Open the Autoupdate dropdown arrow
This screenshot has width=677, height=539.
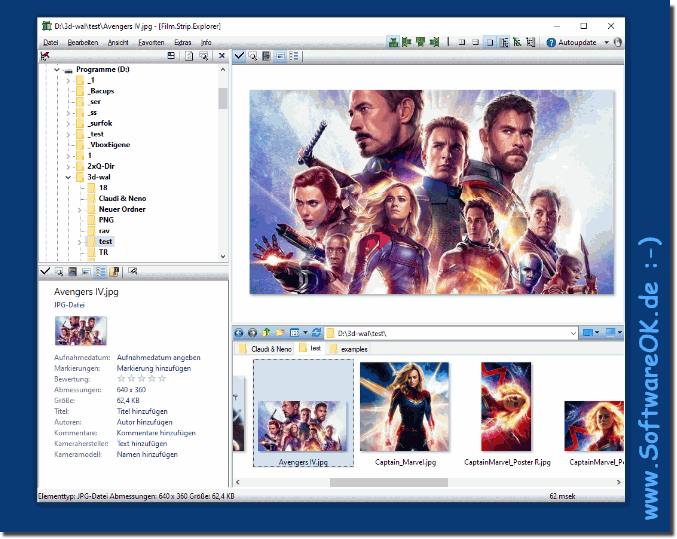pyautogui.click(x=606, y=42)
